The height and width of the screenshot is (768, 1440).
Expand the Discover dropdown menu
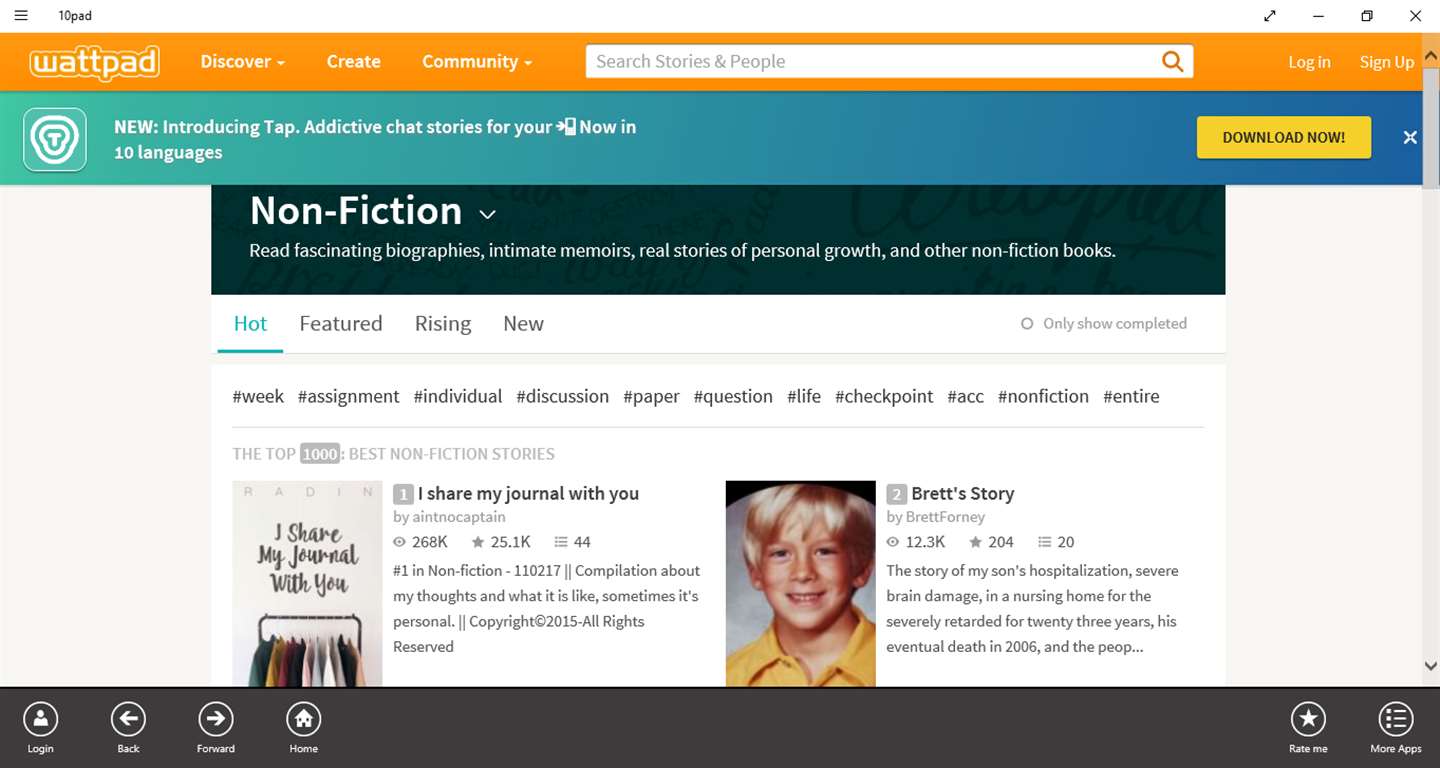[242, 62]
